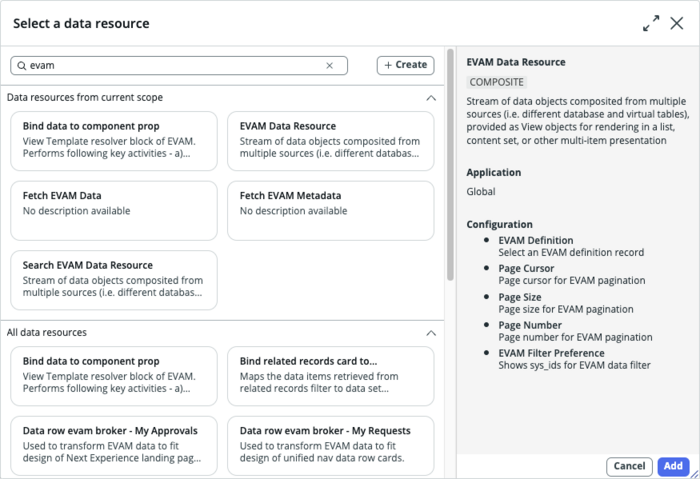
Task: Select the Search EVAM Data Resource card
Action: [114, 280]
